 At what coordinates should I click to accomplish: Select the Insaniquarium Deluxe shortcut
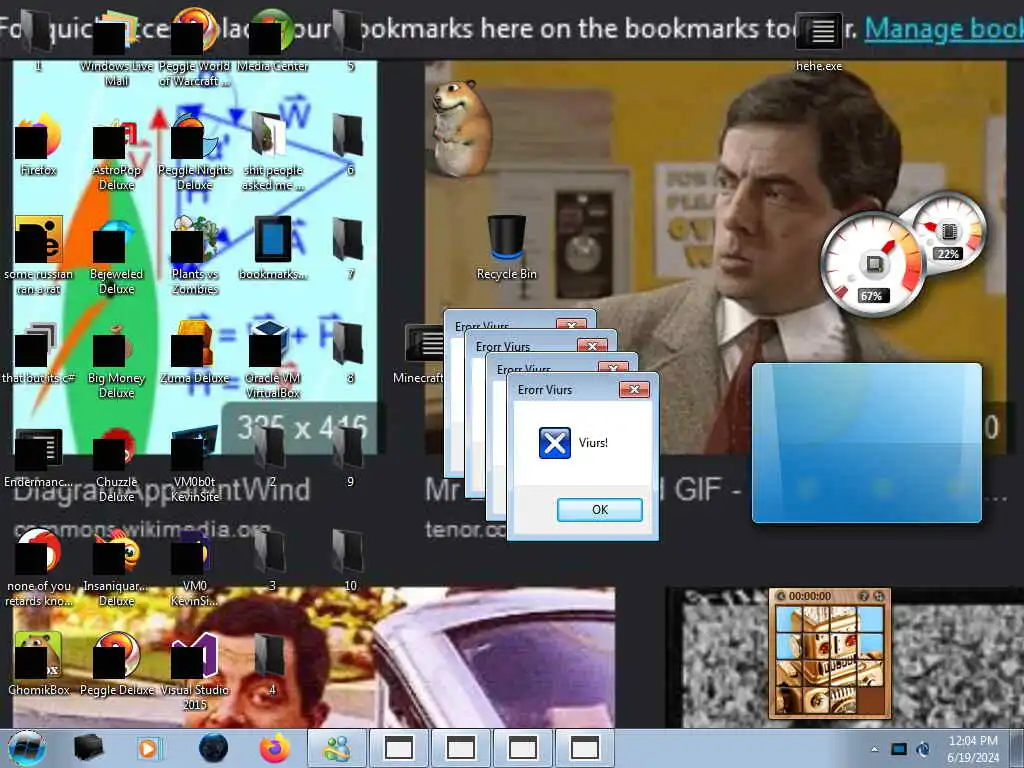pyautogui.click(x=116, y=569)
